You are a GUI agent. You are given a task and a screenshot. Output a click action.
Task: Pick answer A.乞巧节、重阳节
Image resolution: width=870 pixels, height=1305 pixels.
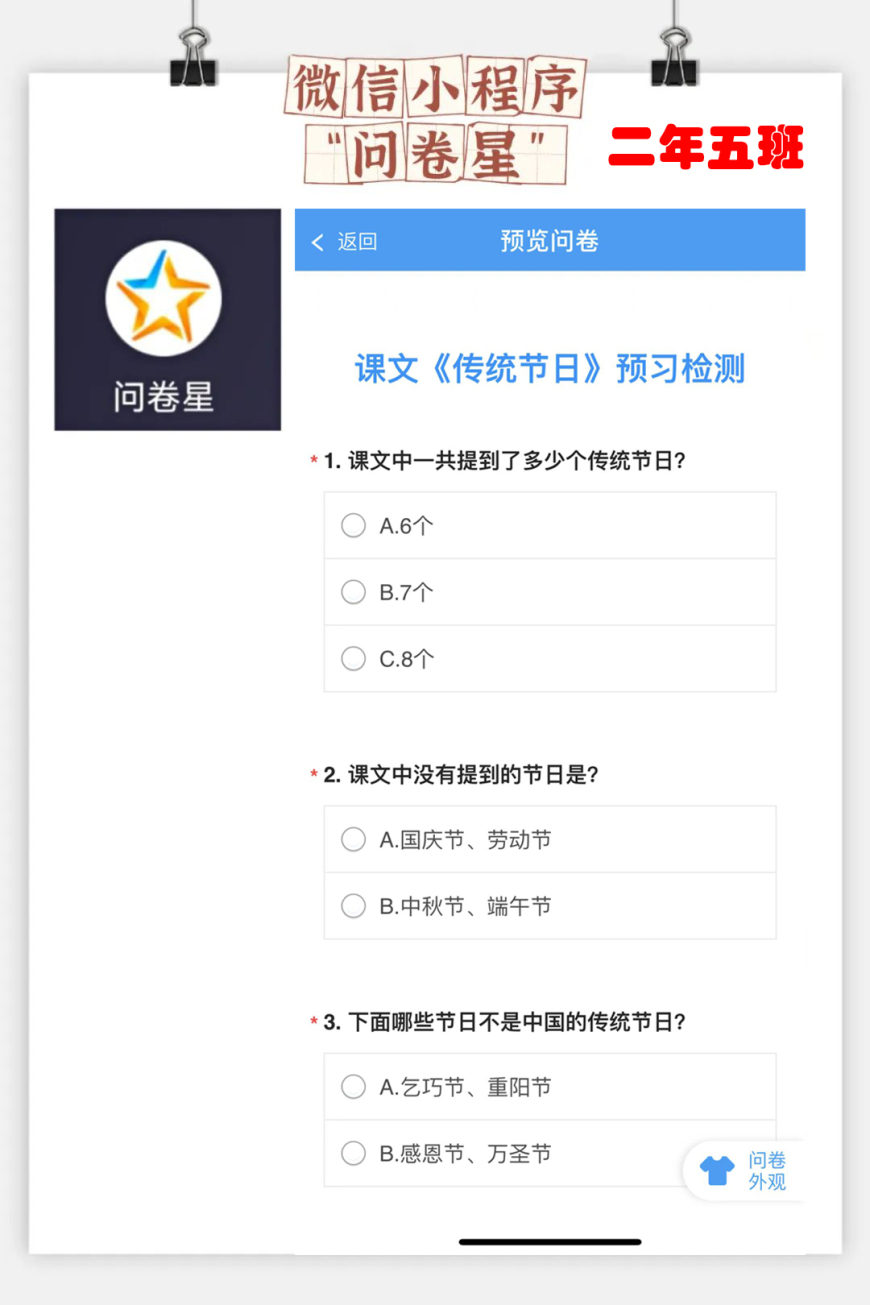[353, 1086]
